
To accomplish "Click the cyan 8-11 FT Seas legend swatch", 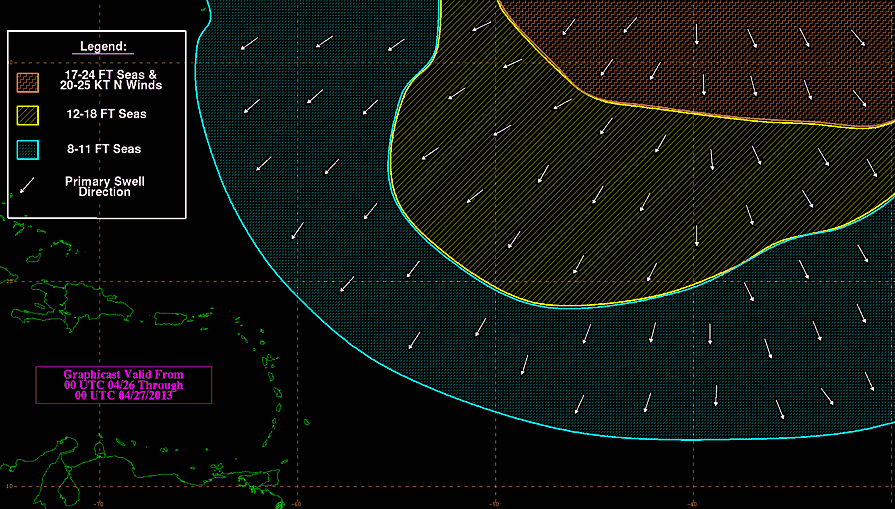I will click(x=27, y=150).
